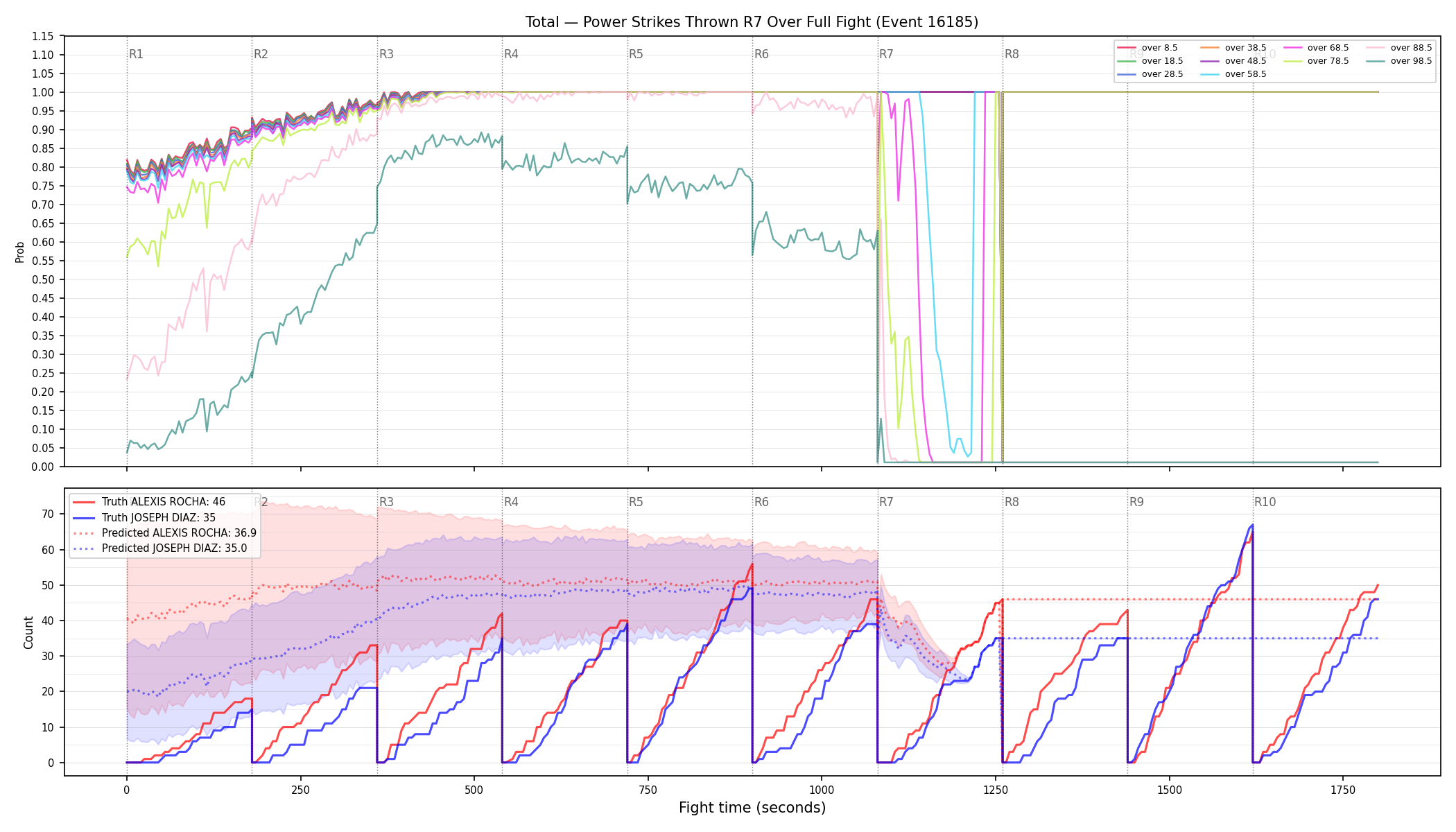
Task: Select the 'over 78.5' legend entry
Action: pyautogui.click(x=1316, y=61)
